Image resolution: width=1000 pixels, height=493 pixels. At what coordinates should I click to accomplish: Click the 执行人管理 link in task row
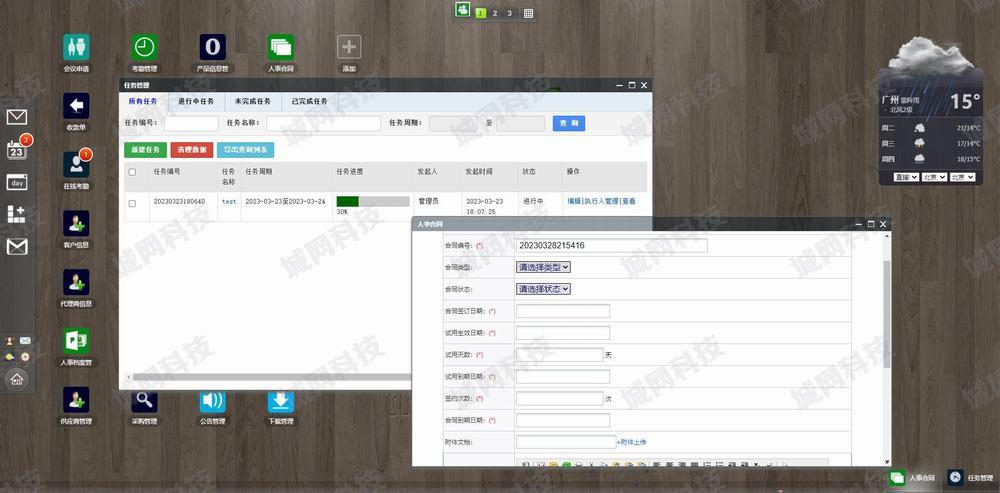pos(601,201)
